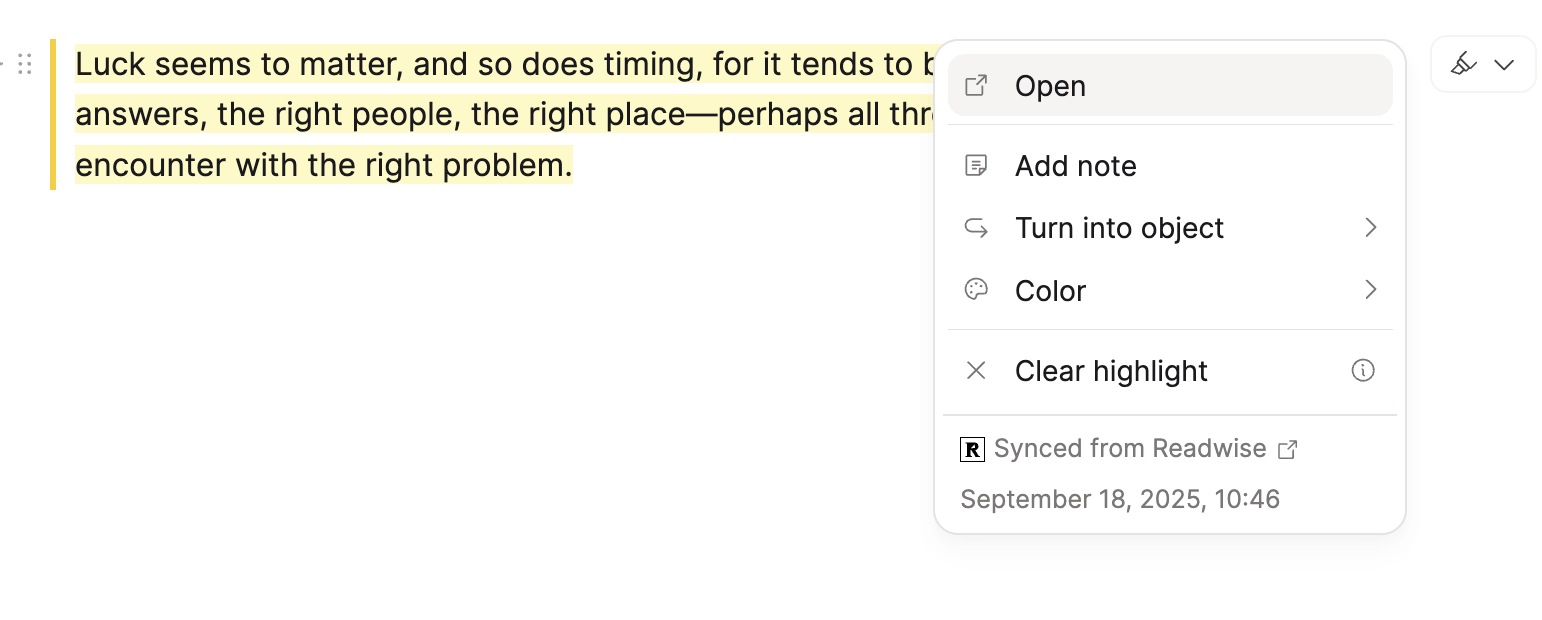Click the external-link icon after Synced from Readwise
This screenshot has width=1542, height=620.
coord(1288,449)
